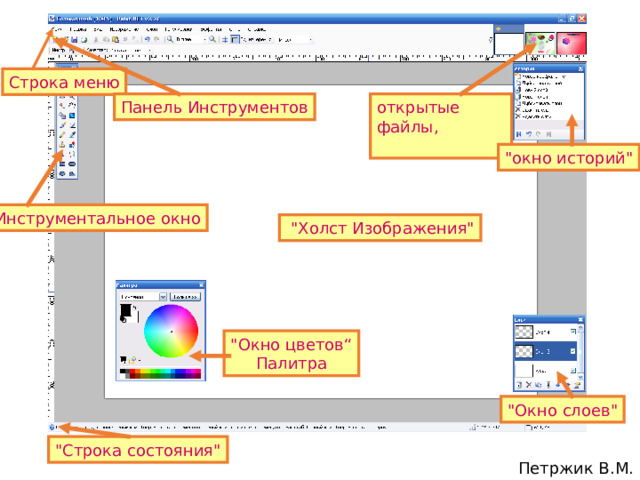Click the blue Undo arrow in toolbar
Screen dimensions: 640x480
coord(147,40)
